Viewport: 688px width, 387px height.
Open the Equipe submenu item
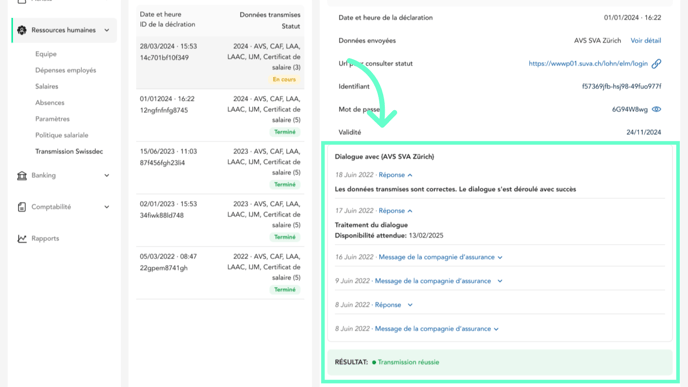point(46,54)
